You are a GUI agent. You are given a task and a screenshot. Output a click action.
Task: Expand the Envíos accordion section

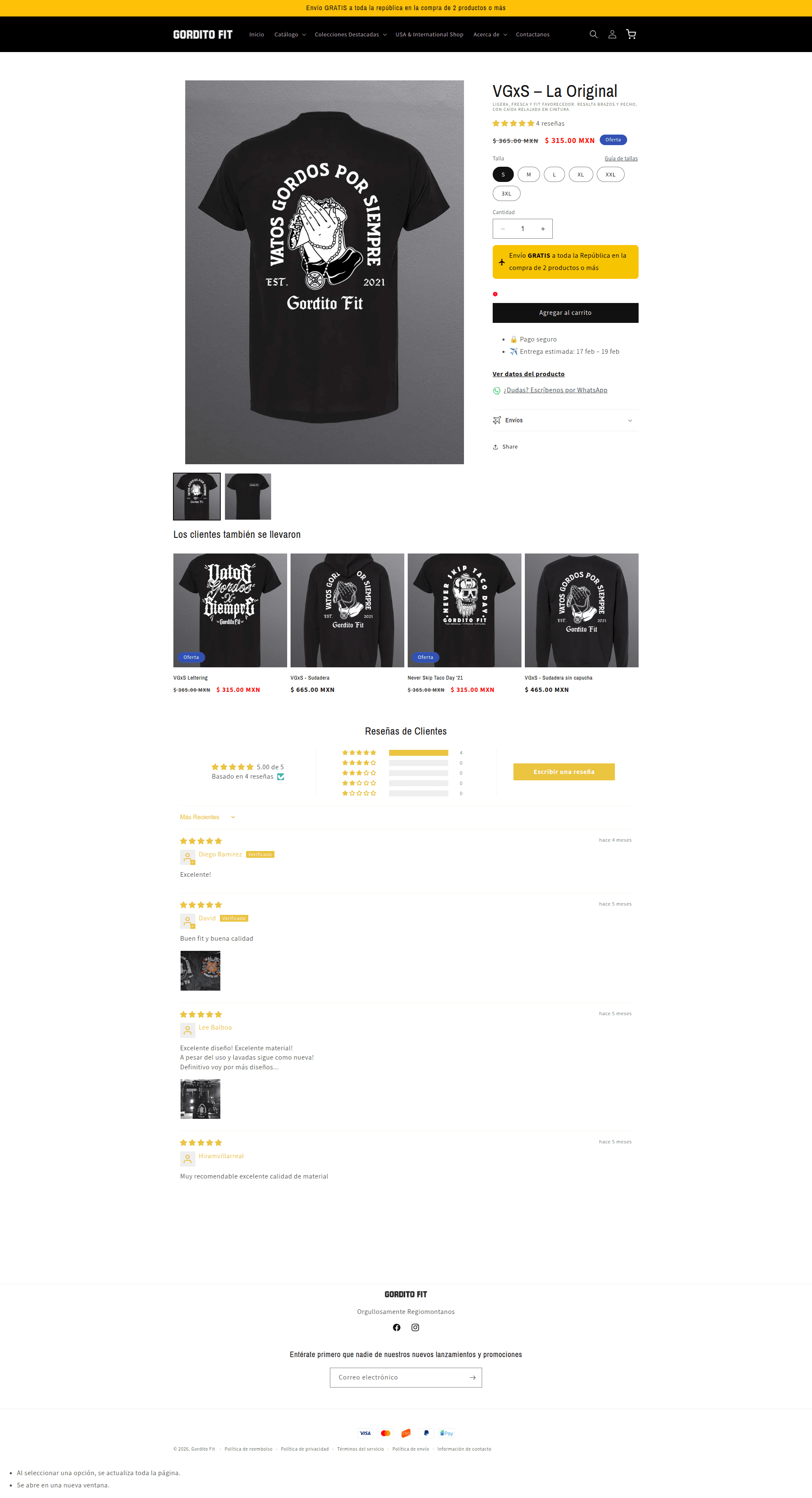pos(565,420)
